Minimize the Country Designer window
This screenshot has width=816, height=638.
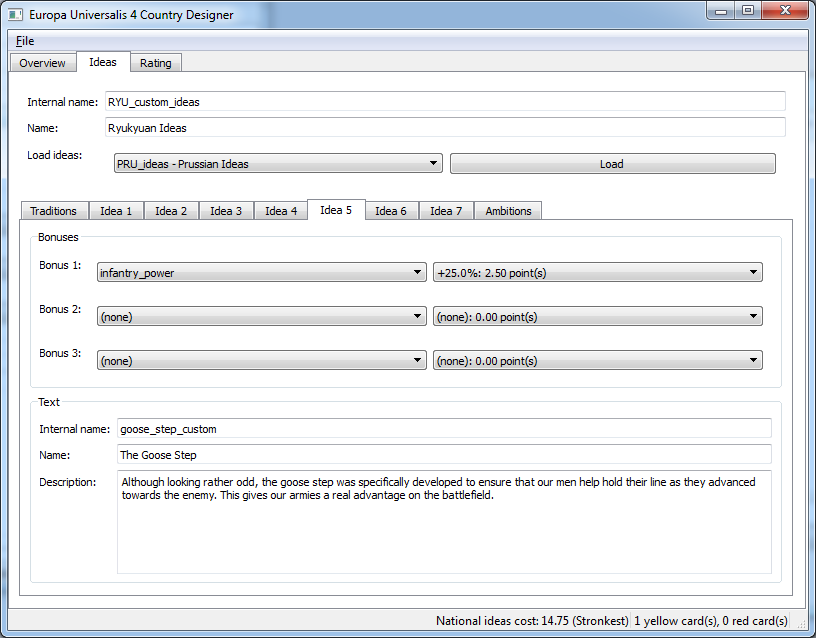[x=721, y=11]
